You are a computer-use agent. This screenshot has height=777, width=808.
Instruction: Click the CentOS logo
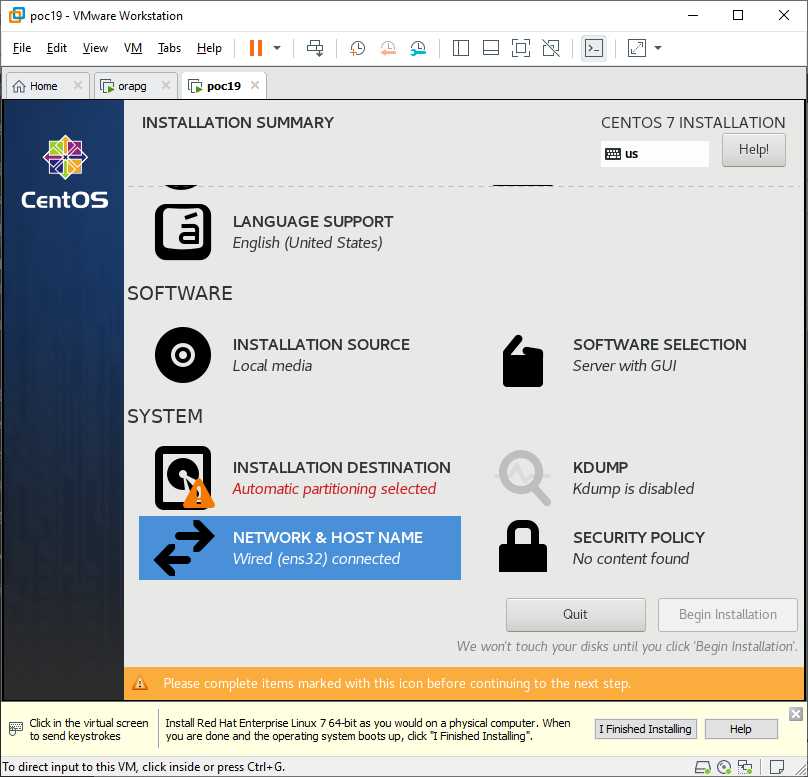65,172
